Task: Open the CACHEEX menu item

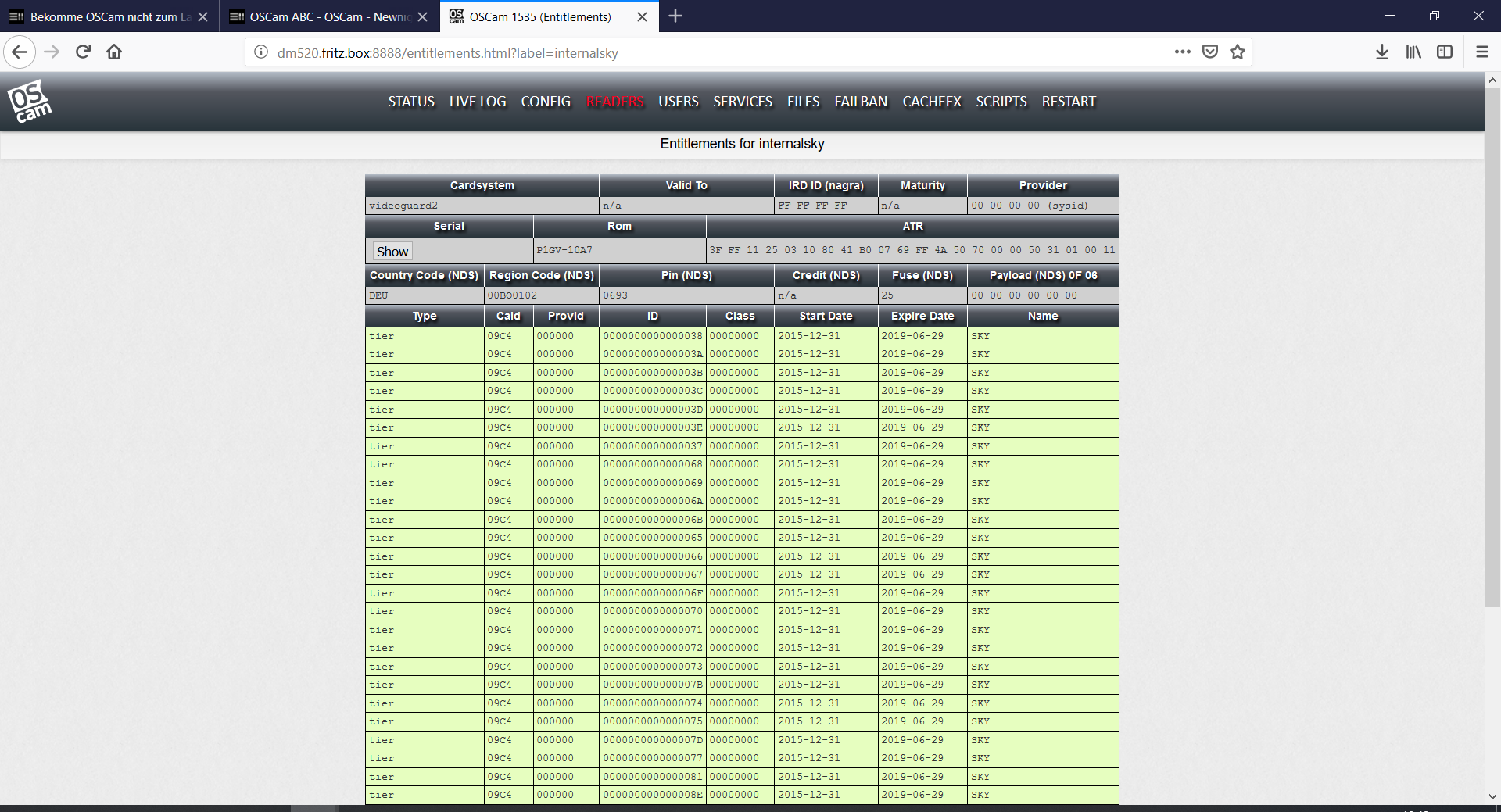Action: (931, 102)
